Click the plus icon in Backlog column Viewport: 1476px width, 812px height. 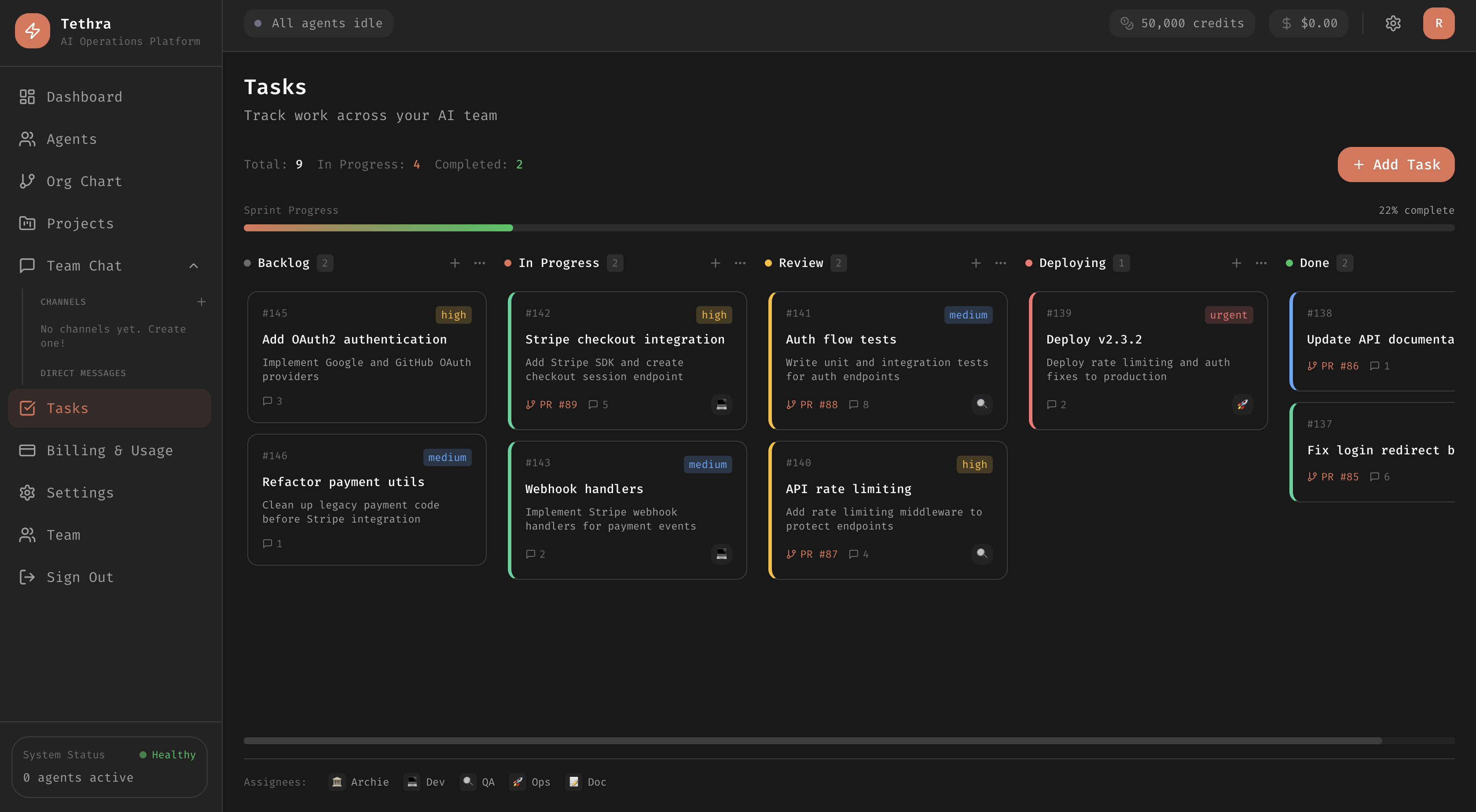click(455, 263)
